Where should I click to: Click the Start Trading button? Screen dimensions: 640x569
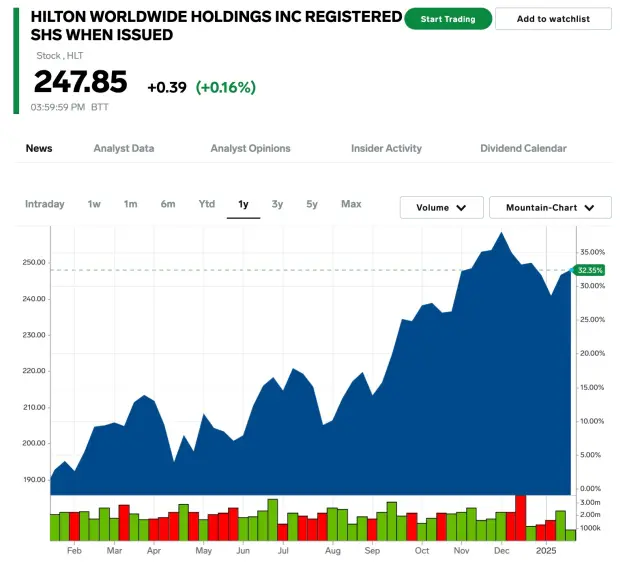click(x=448, y=19)
